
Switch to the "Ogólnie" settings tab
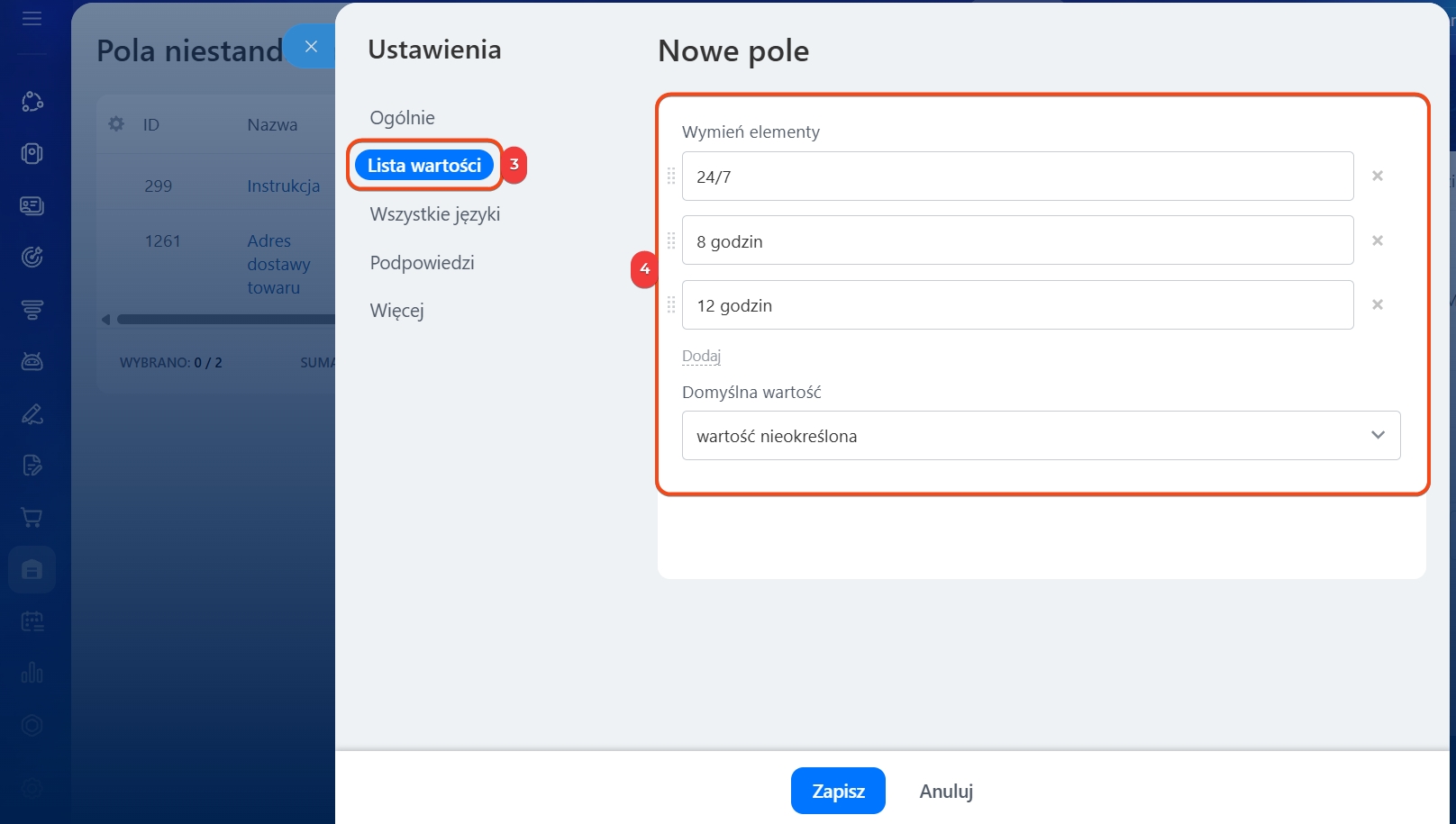click(x=402, y=118)
